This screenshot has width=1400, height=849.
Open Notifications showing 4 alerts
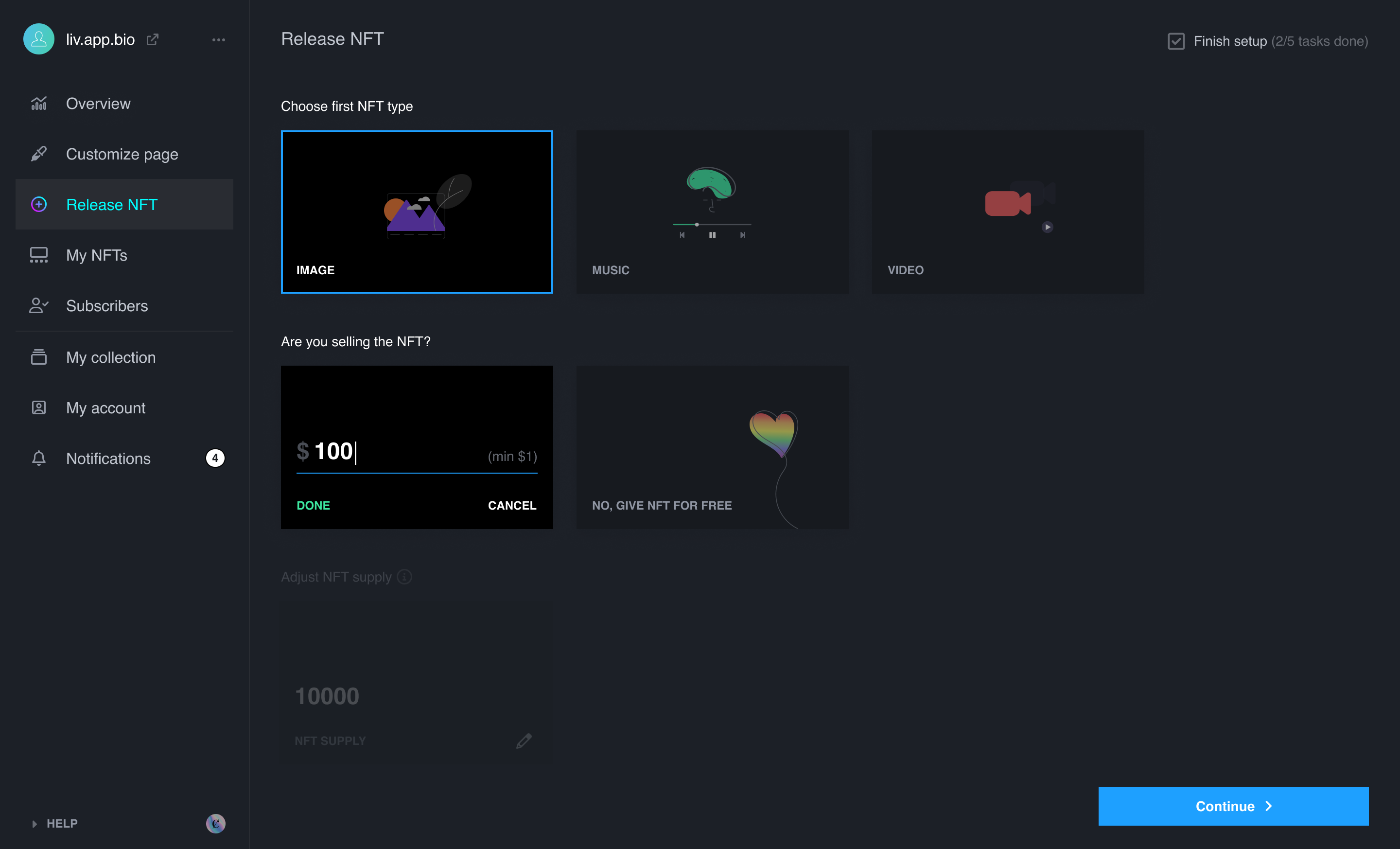point(108,458)
